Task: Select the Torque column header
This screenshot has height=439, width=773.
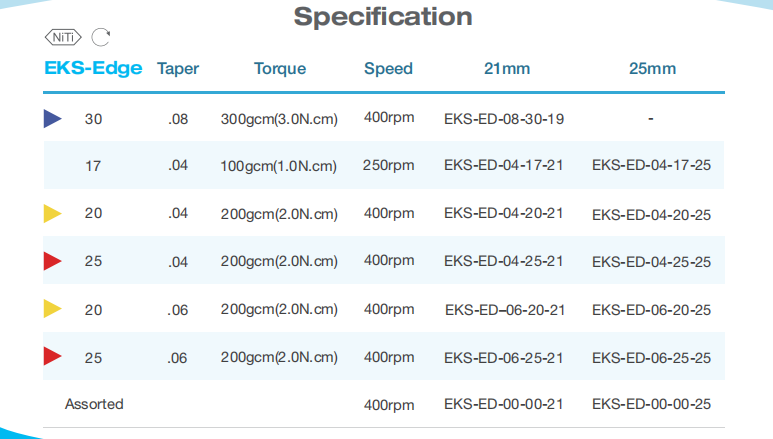Action: click(280, 69)
